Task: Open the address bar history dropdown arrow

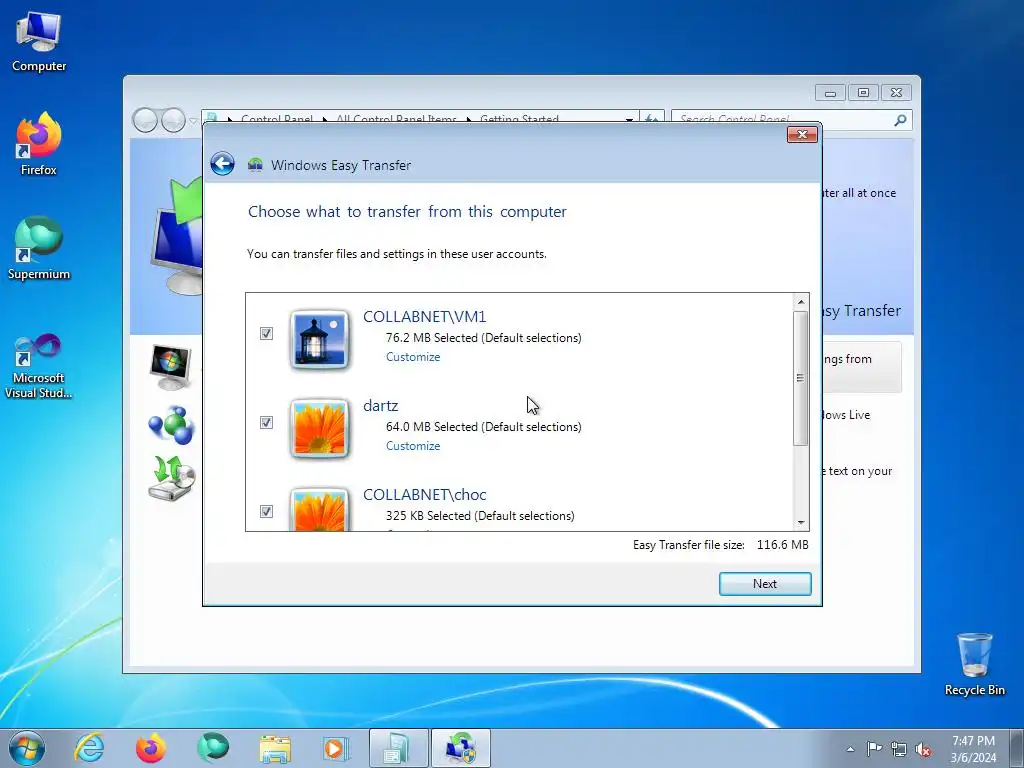Action: coord(629,120)
